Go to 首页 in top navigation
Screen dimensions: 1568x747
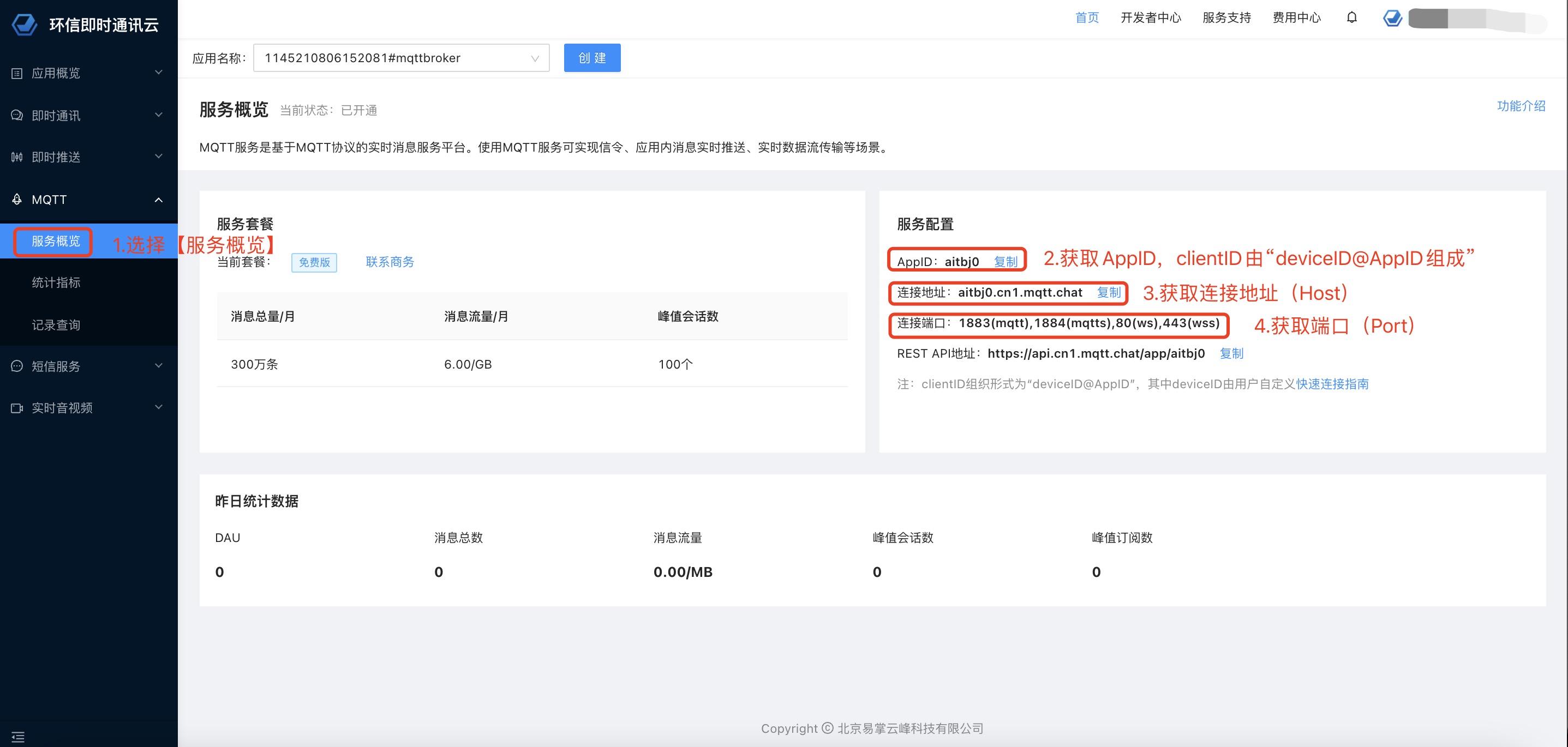1087,17
